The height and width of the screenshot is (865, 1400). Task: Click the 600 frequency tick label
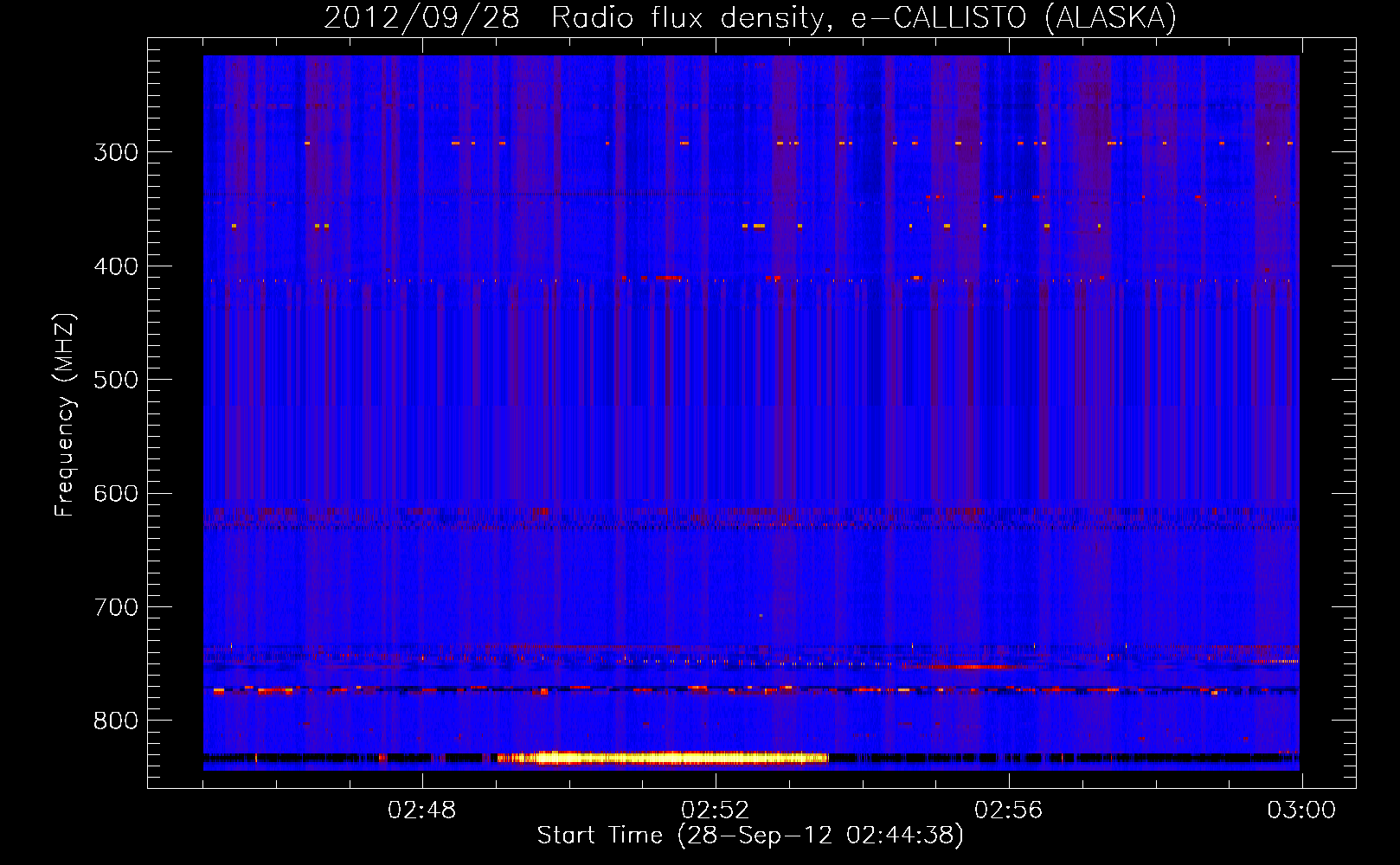116,494
